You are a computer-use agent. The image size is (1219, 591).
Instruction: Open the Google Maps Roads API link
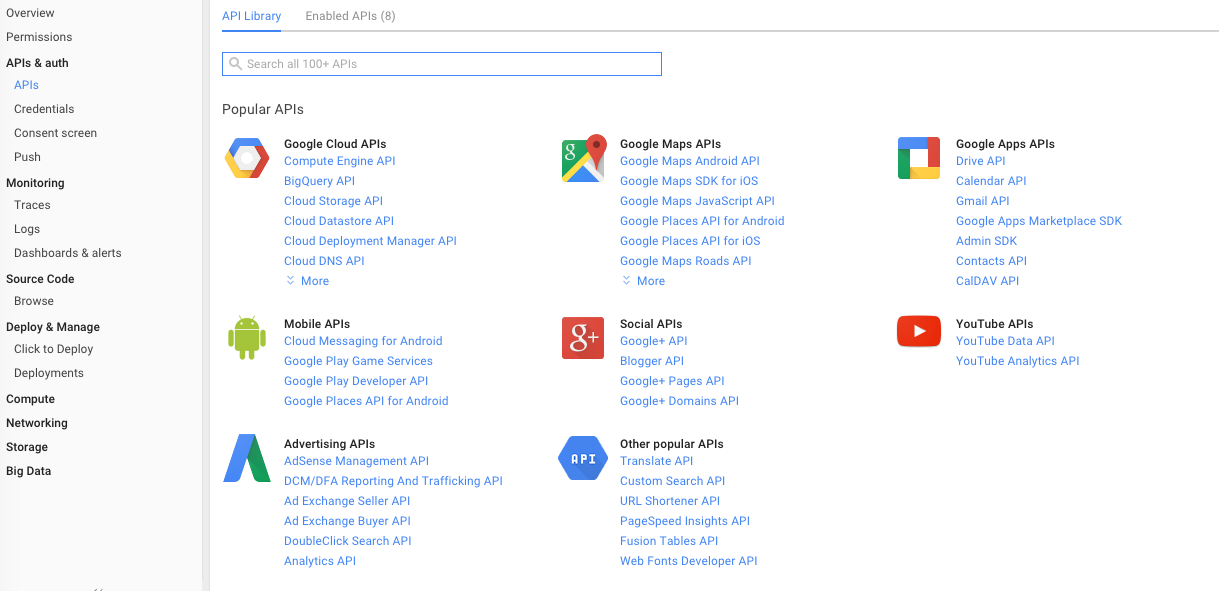(x=685, y=261)
